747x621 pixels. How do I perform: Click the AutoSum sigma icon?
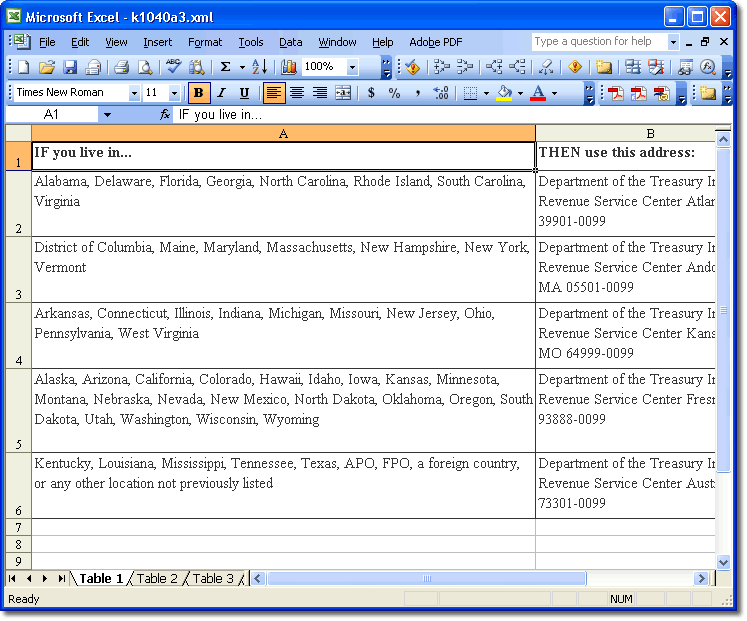(x=225, y=67)
